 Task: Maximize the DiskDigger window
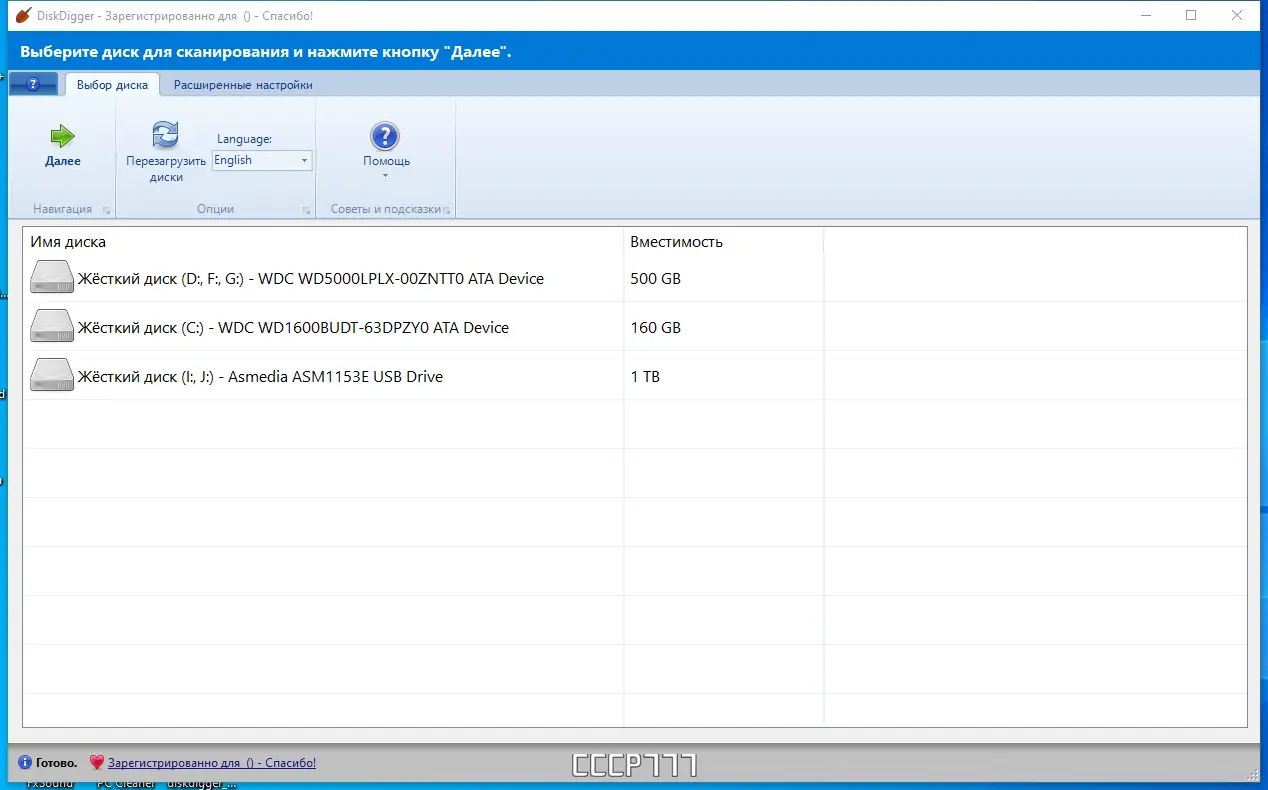(x=1191, y=16)
